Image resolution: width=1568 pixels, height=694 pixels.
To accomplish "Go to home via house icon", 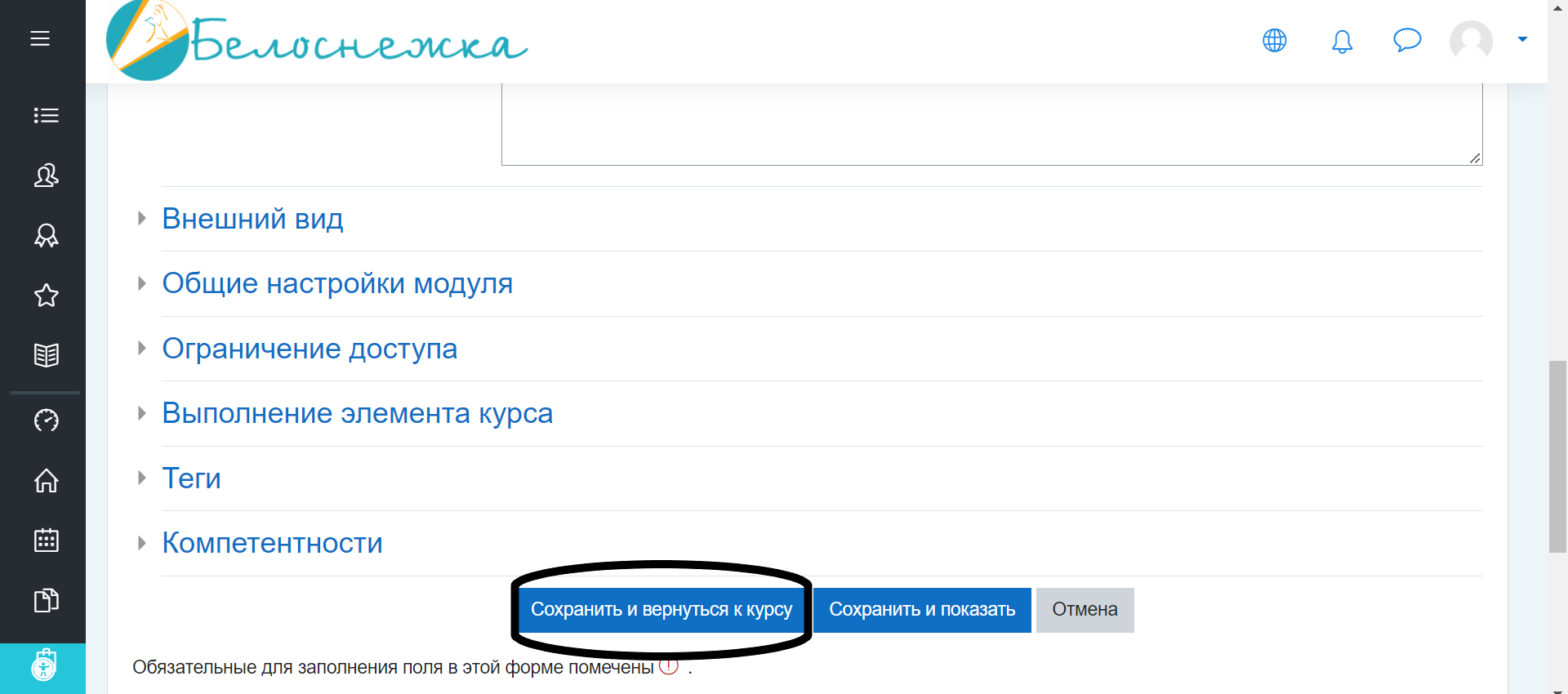I will click(x=46, y=480).
